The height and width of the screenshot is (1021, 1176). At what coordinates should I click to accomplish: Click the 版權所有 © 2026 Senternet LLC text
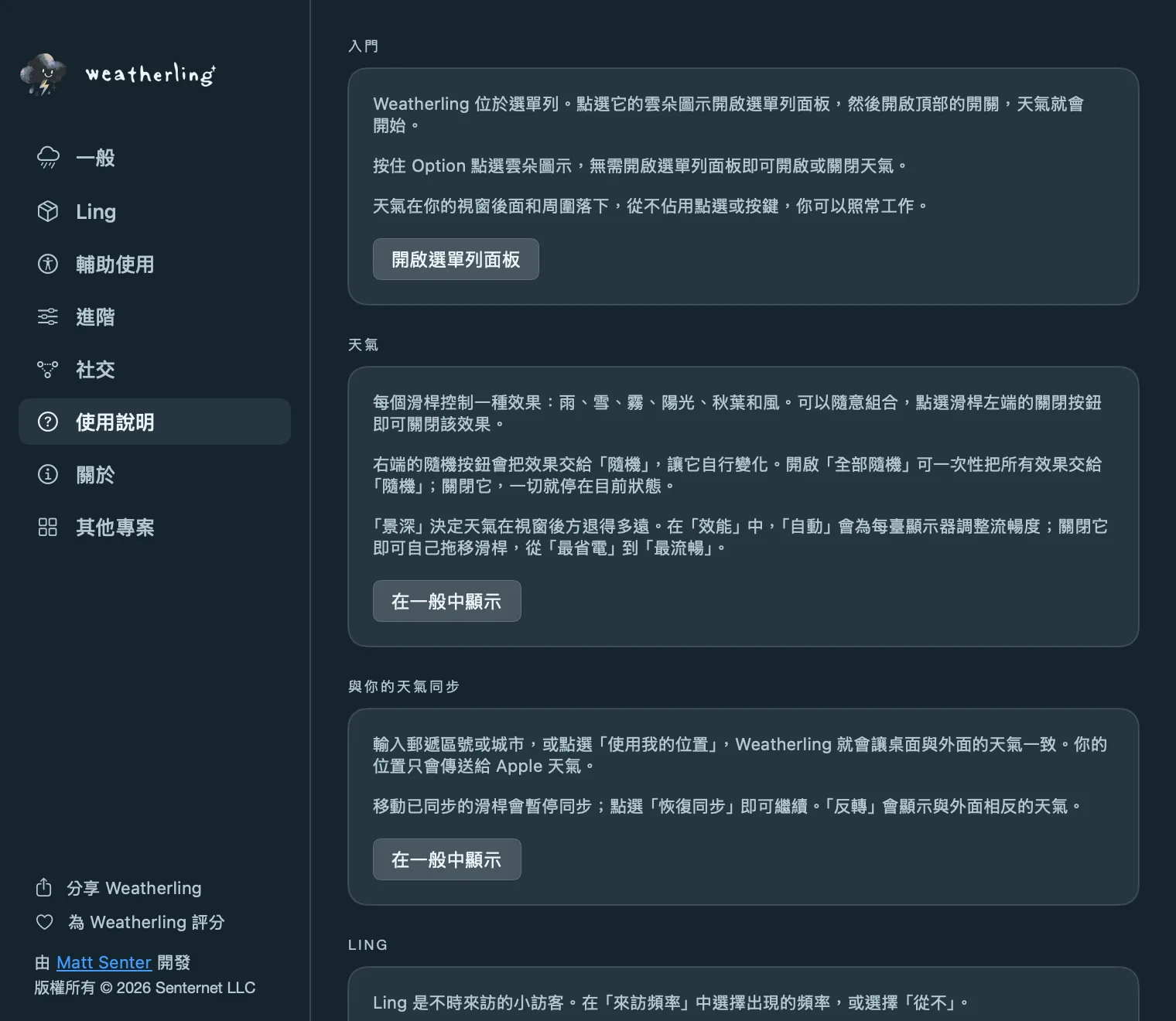(145, 988)
